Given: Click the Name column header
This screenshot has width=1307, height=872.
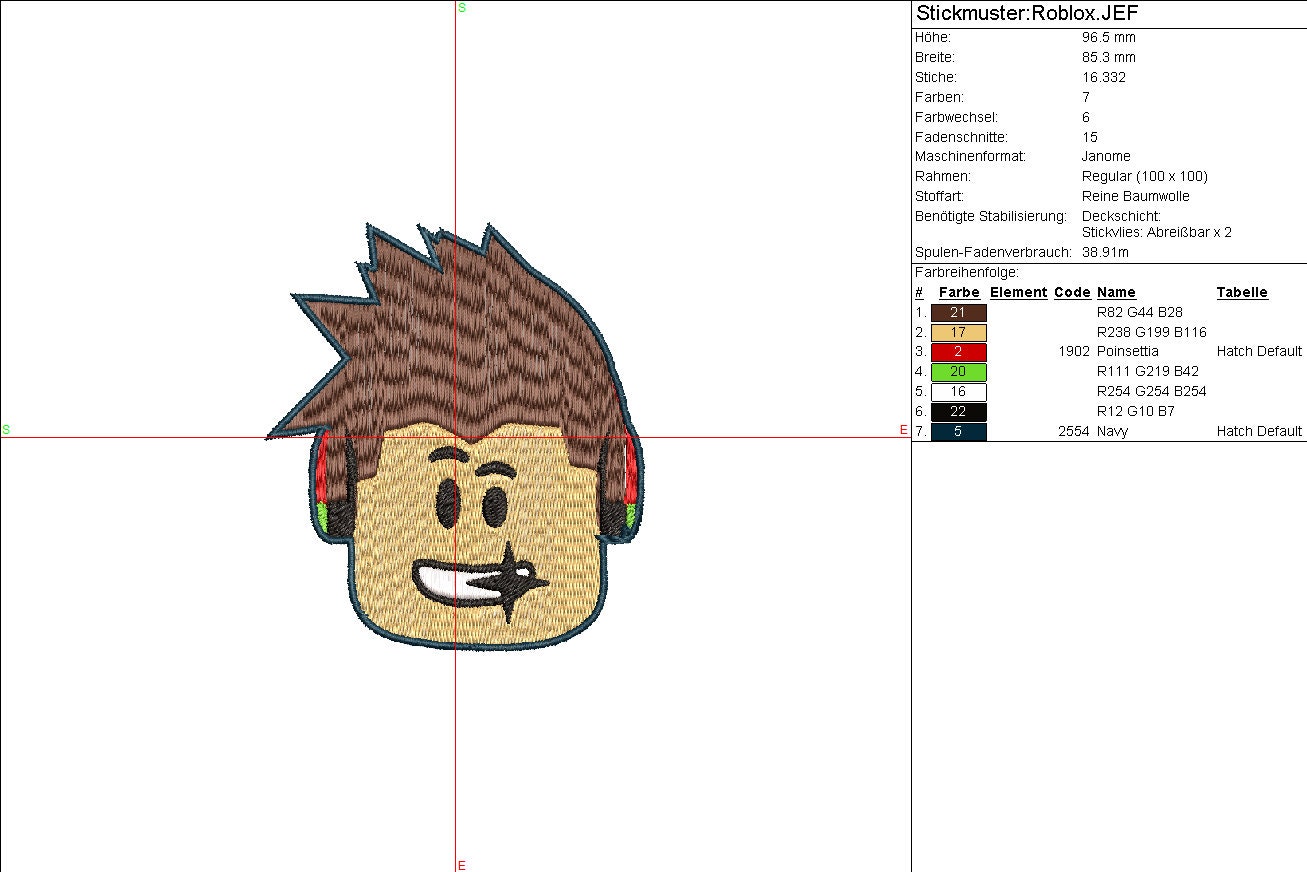Looking at the screenshot, I should 1116,292.
